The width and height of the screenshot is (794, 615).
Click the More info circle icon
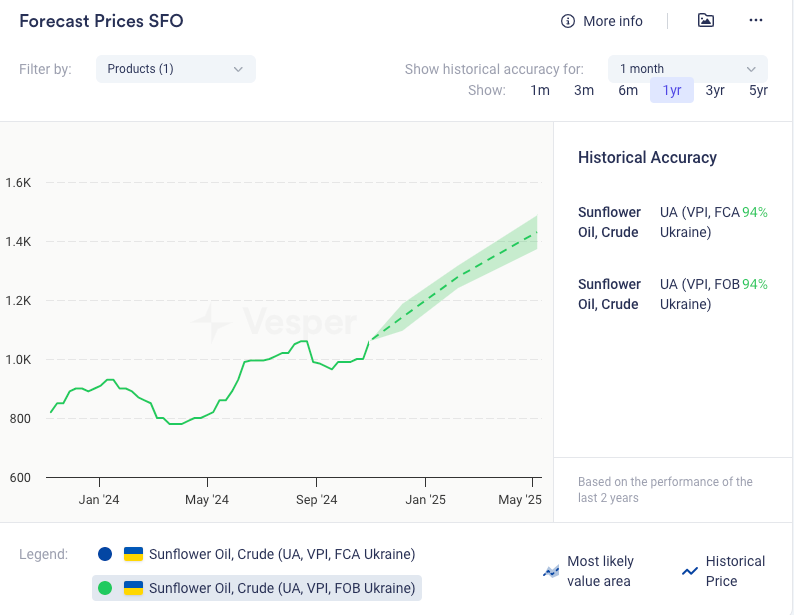tap(568, 21)
